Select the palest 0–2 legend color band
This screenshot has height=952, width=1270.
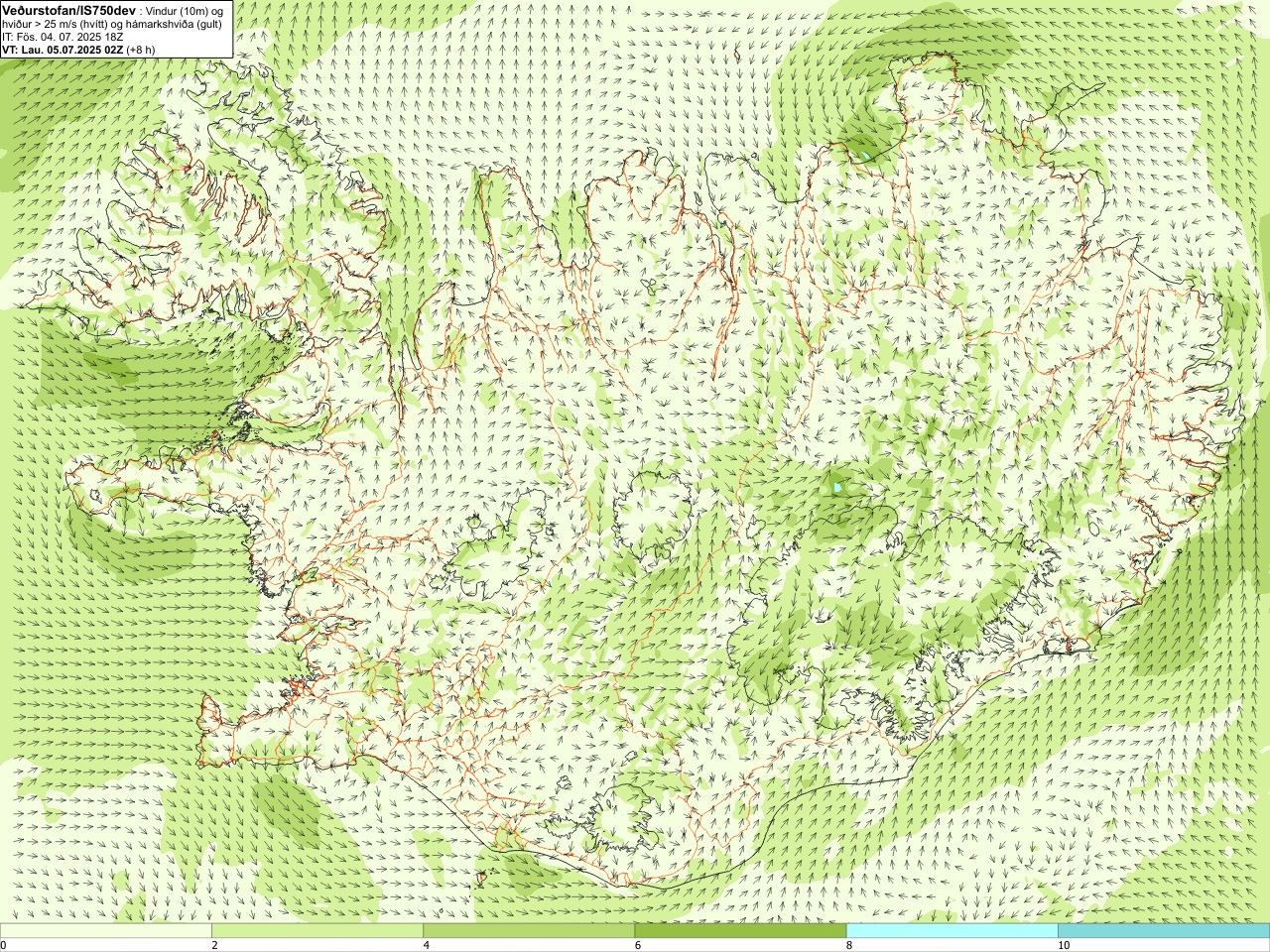[105, 931]
